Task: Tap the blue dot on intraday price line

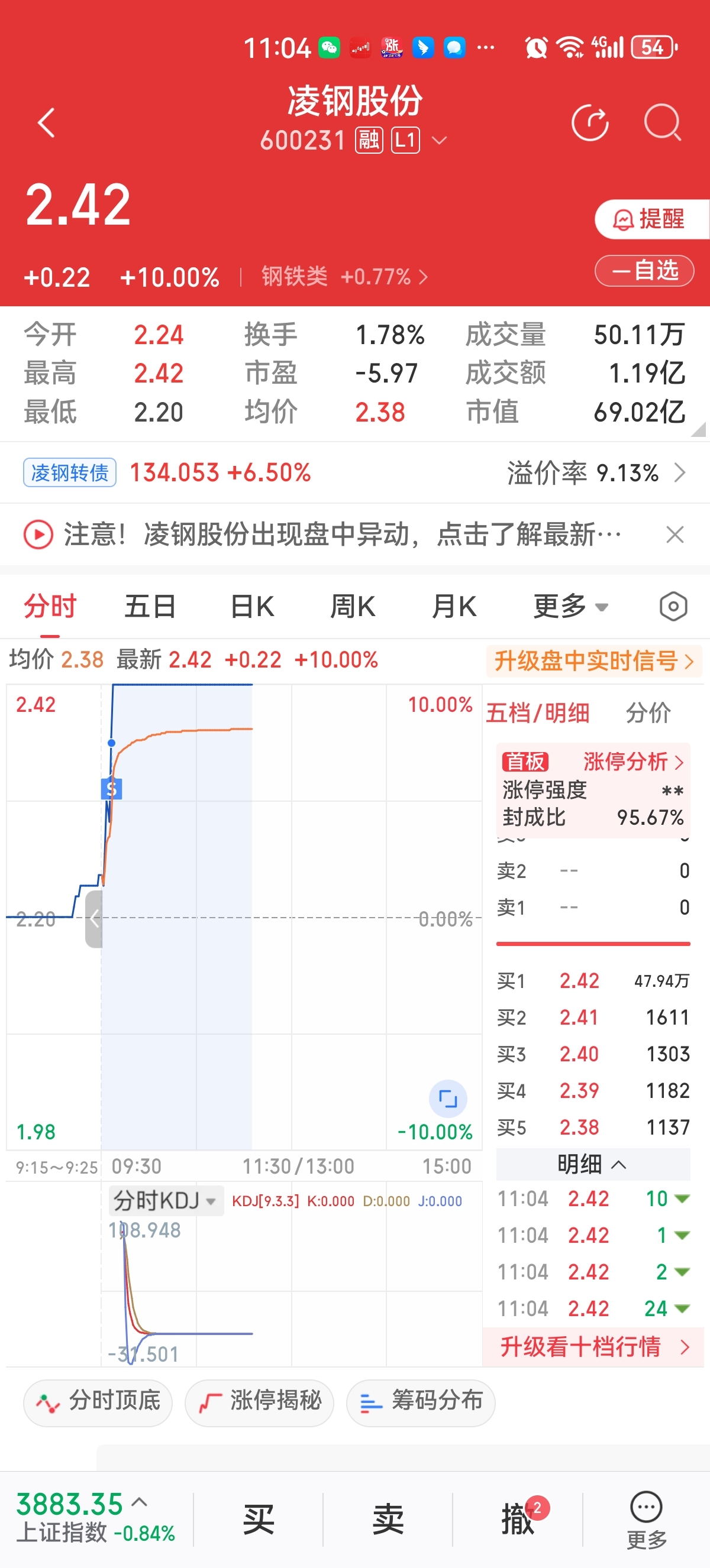Action: coord(111,743)
